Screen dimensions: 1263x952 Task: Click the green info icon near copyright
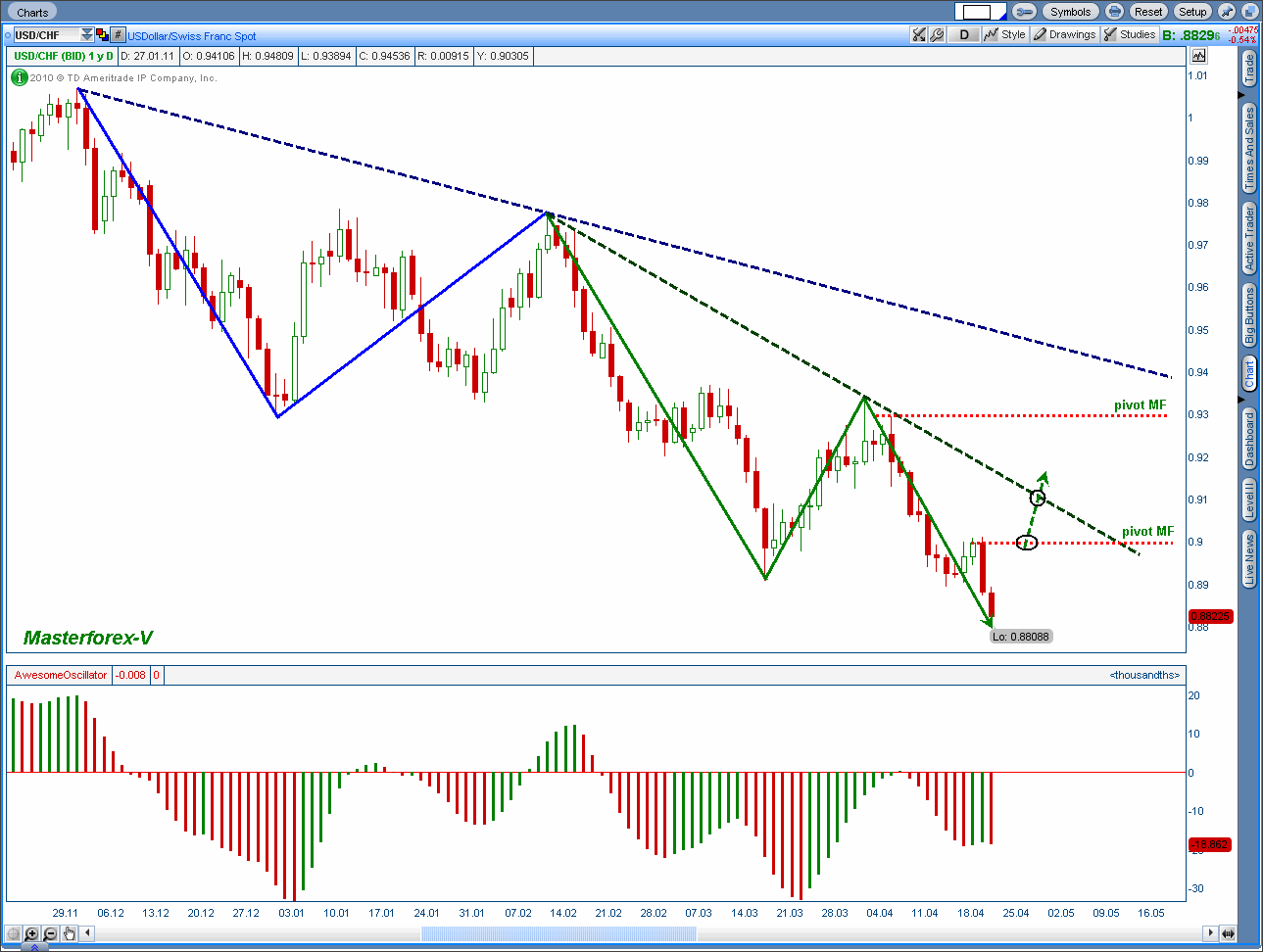tap(20, 77)
